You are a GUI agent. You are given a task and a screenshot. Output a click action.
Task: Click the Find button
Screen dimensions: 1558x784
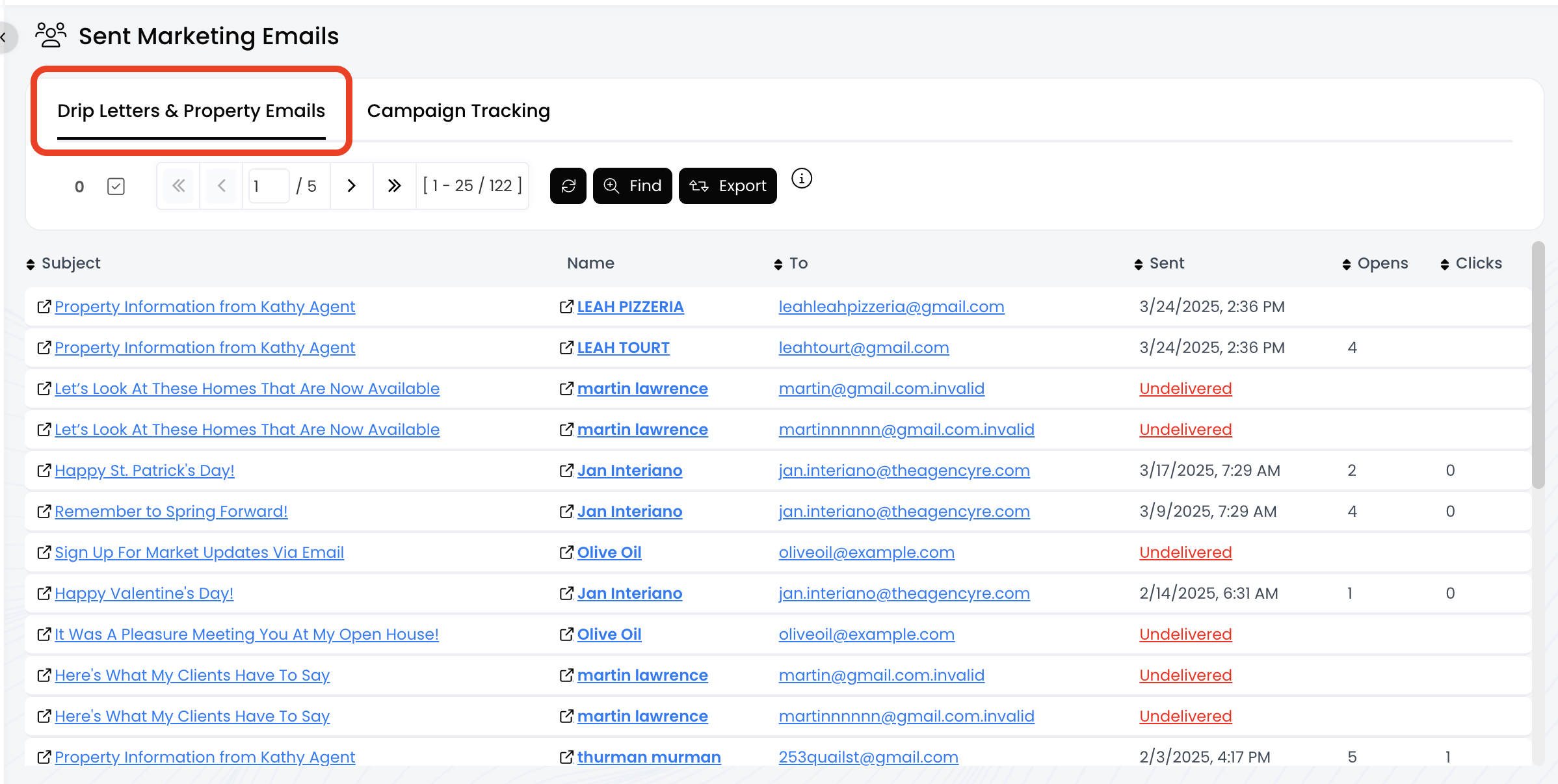(x=632, y=186)
